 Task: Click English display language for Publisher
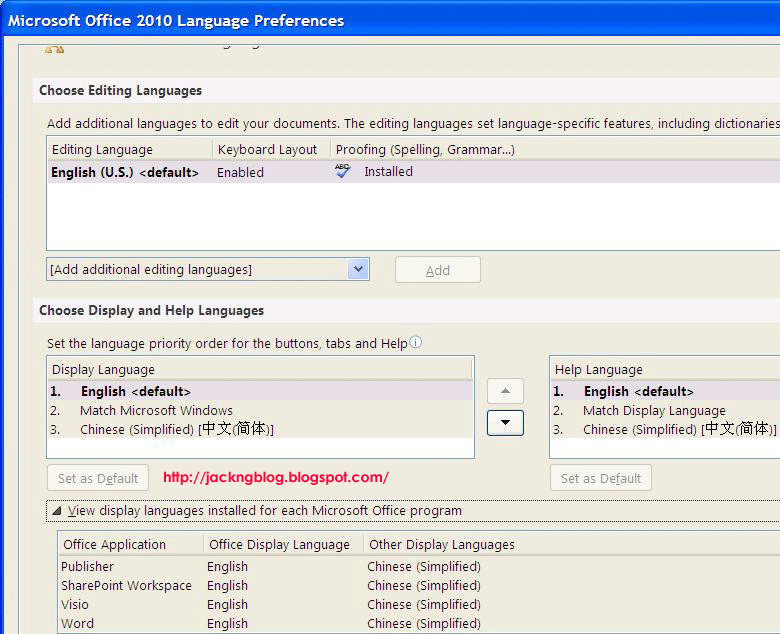tap(227, 566)
